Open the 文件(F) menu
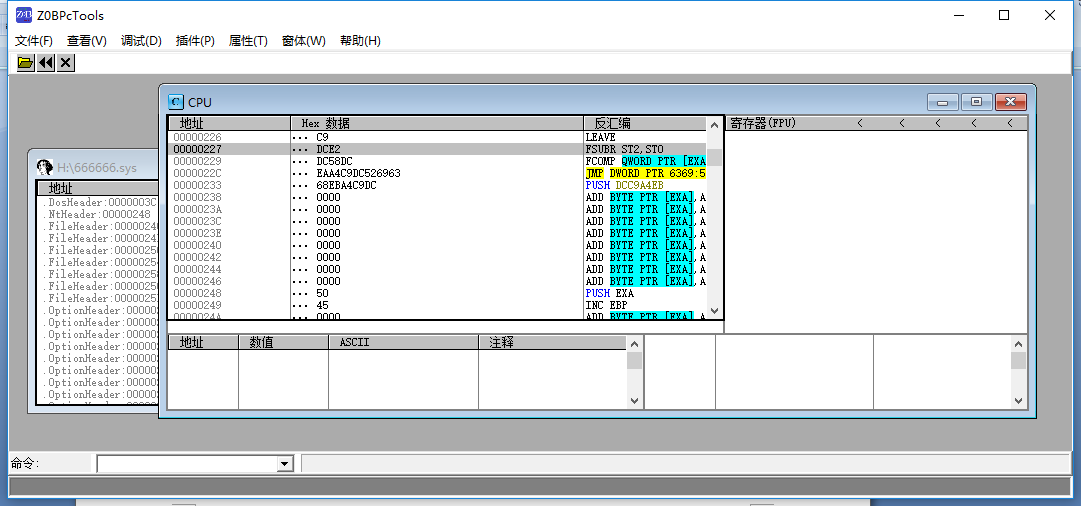This screenshot has width=1081, height=506. point(34,41)
